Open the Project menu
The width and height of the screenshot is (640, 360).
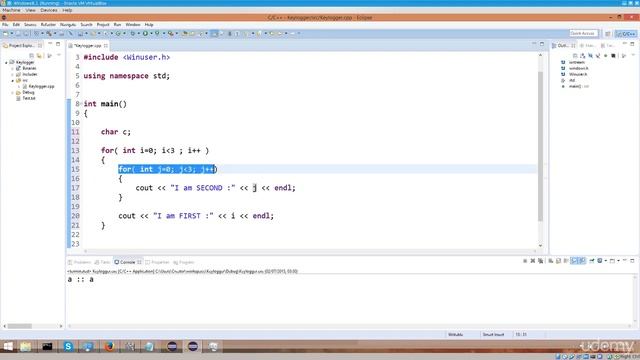[x=103, y=24]
